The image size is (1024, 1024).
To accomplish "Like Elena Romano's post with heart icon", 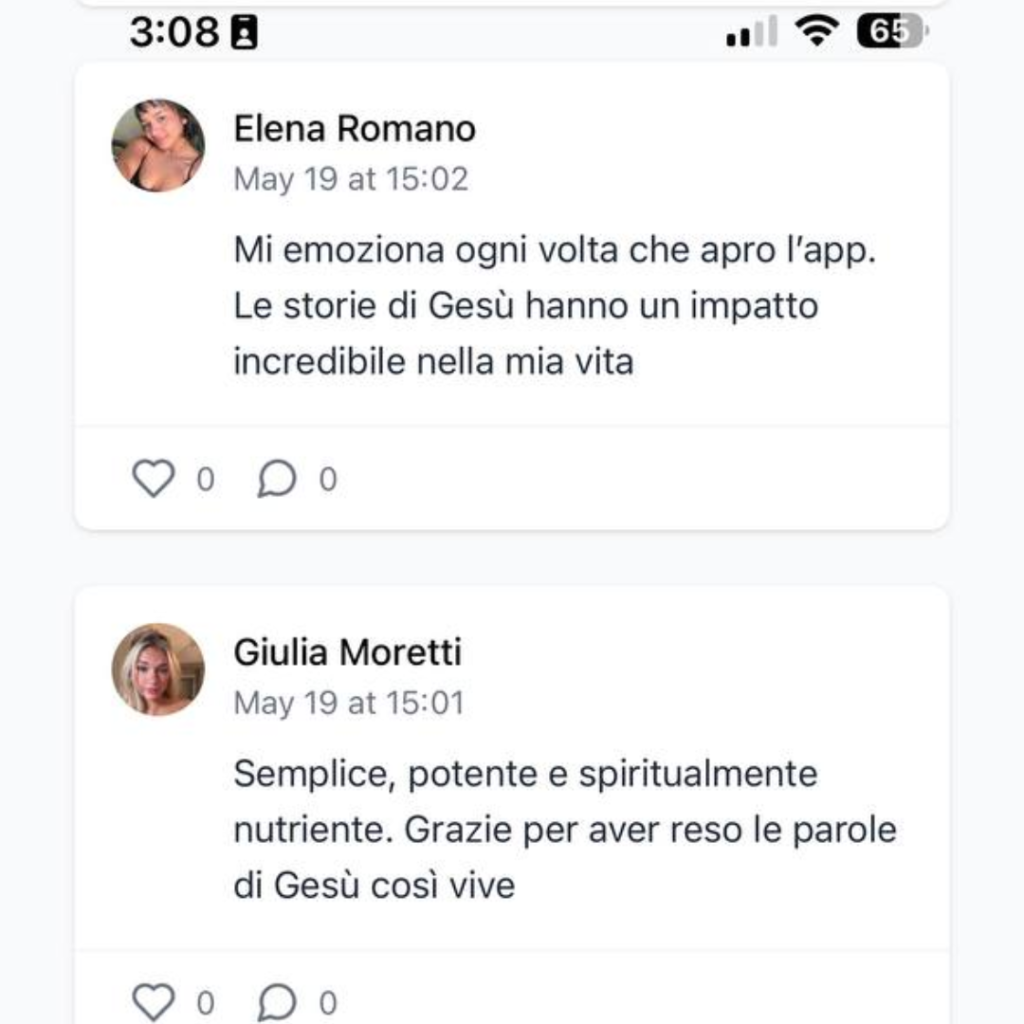I will pos(153,480).
